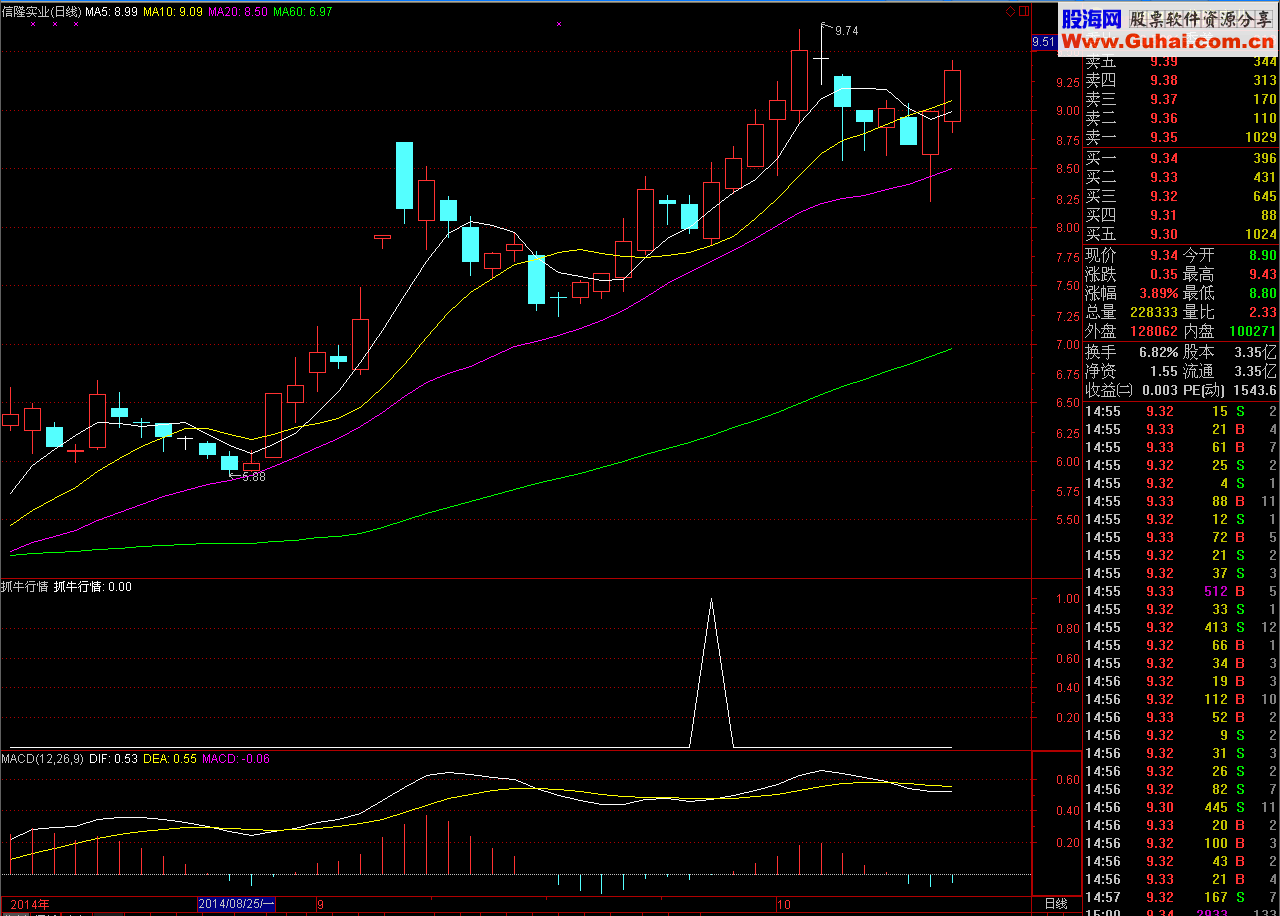Viewport: 1280px width, 916px height.
Task: Click the 净资 1.55 value
Action: coord(1164,372)
